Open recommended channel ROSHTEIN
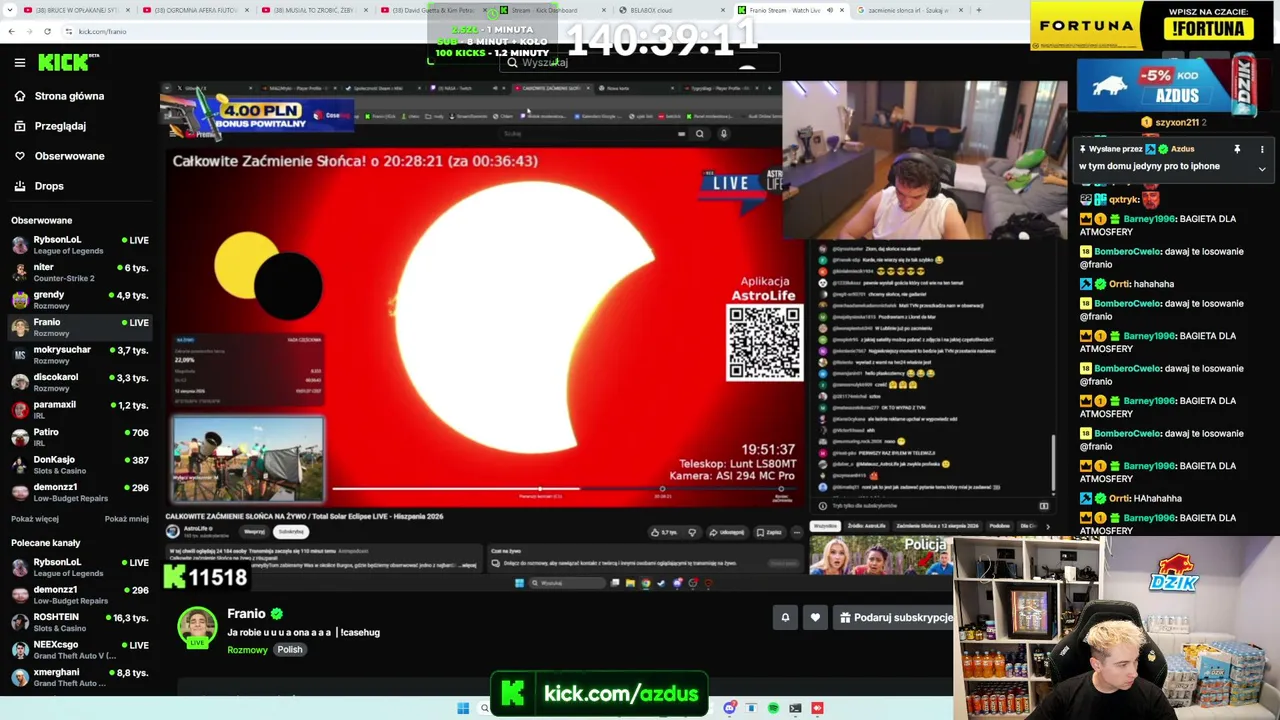This screenshot has height=720, width=1280. pyautogui.click(x=80, y=622)
